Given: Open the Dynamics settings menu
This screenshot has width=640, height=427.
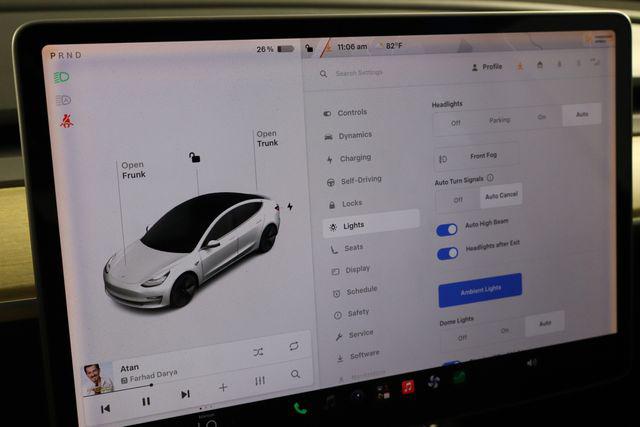Looking at the screenshot, I should (x=348, y=136).
